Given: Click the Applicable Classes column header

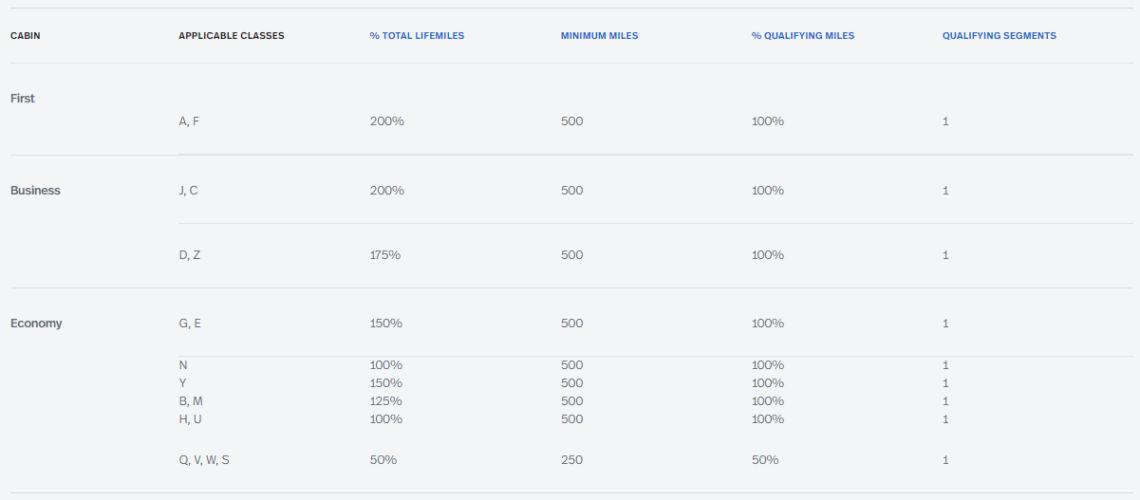Looking at the screenshot, I should tap(231, 36).
